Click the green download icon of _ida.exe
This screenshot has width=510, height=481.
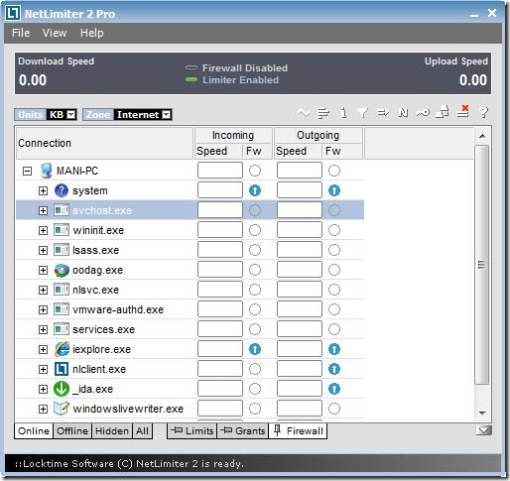(x=61, y=389)
